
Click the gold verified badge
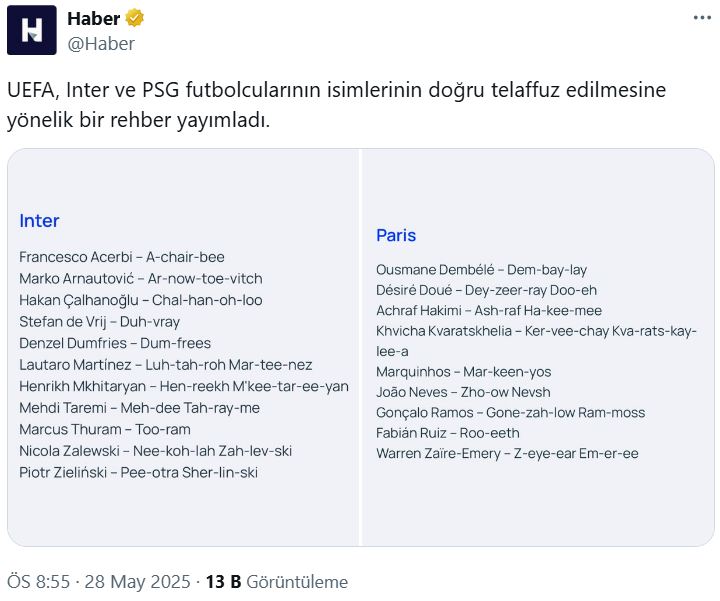[135, 18]
